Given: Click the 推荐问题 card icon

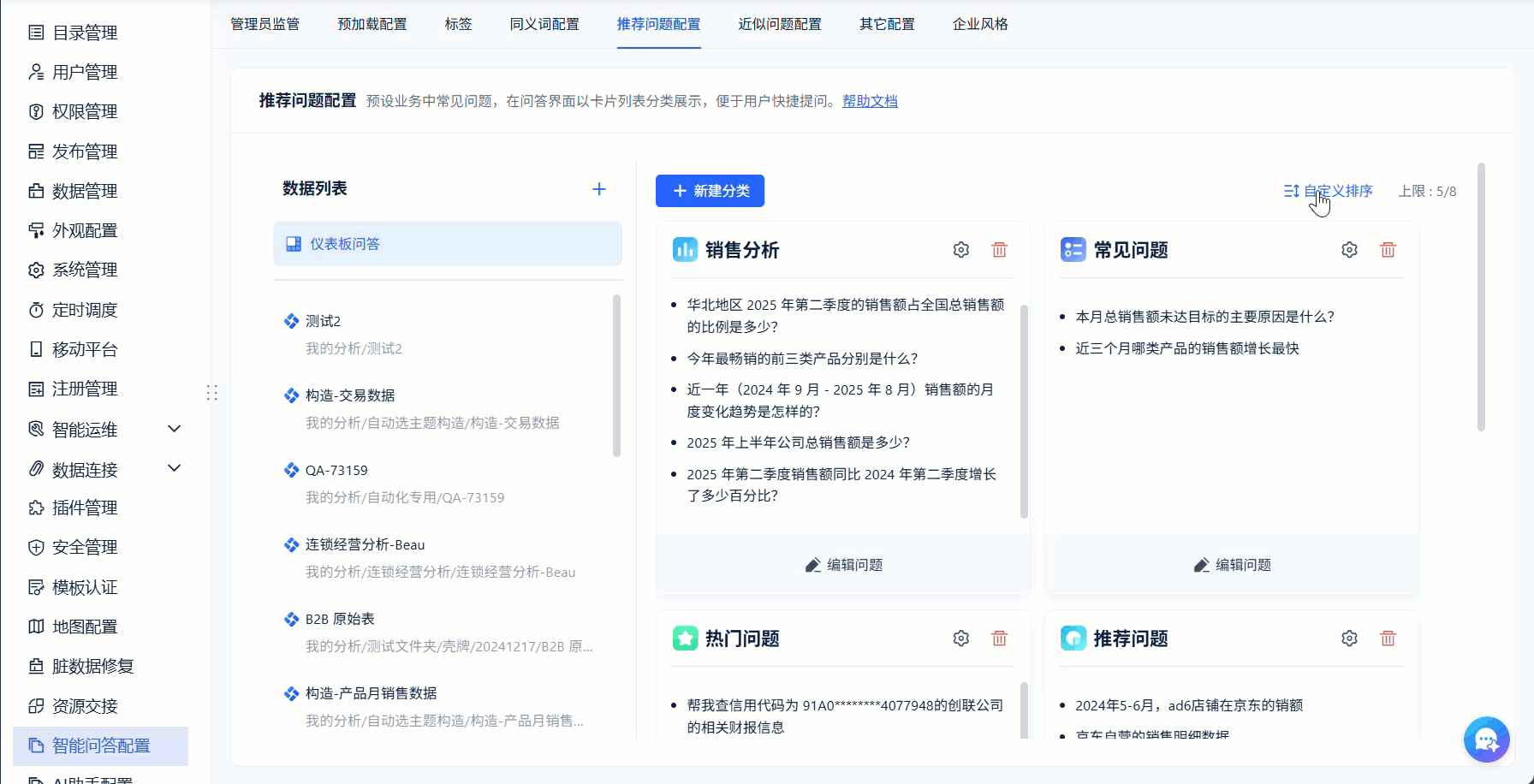Looking at the screenshot, I should [1073, 638].
